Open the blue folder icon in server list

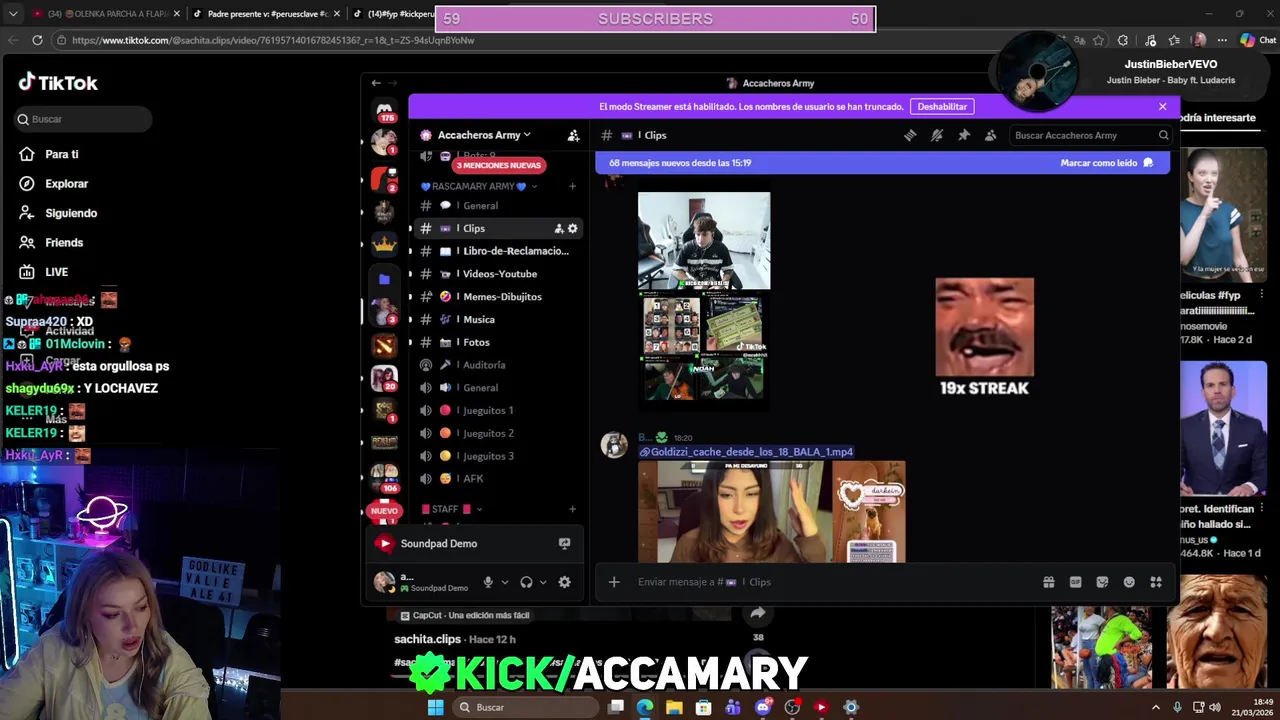pyautogui.click(x=384, y=279)
